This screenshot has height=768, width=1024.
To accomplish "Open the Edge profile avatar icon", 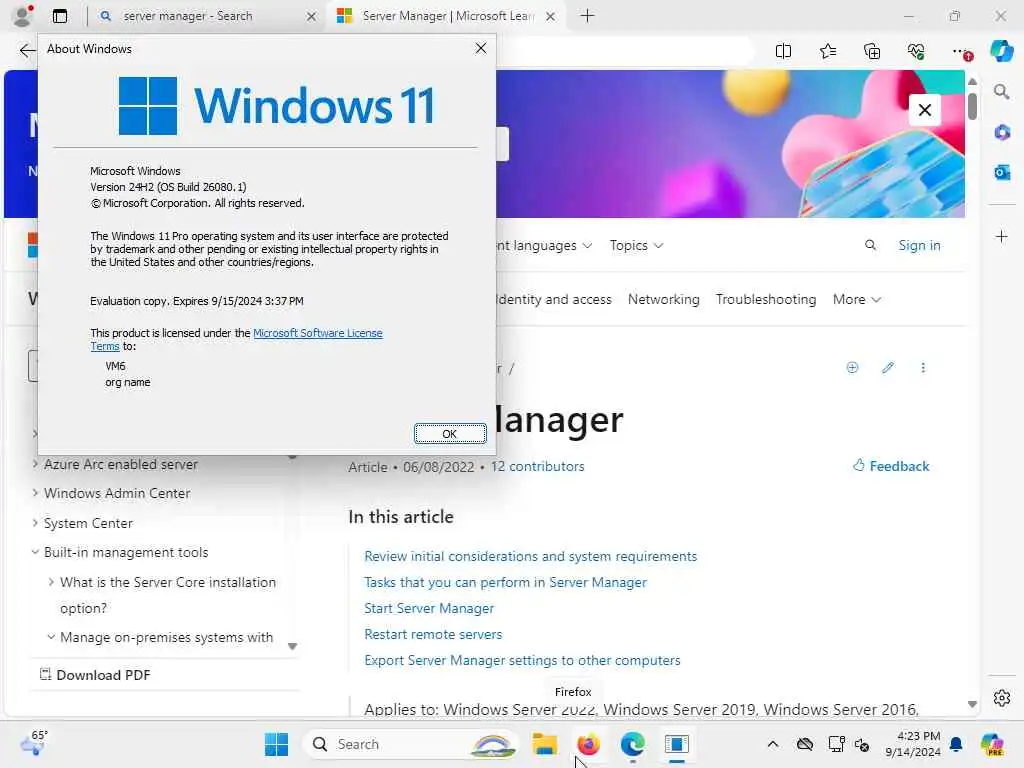I will click(23, 16).
